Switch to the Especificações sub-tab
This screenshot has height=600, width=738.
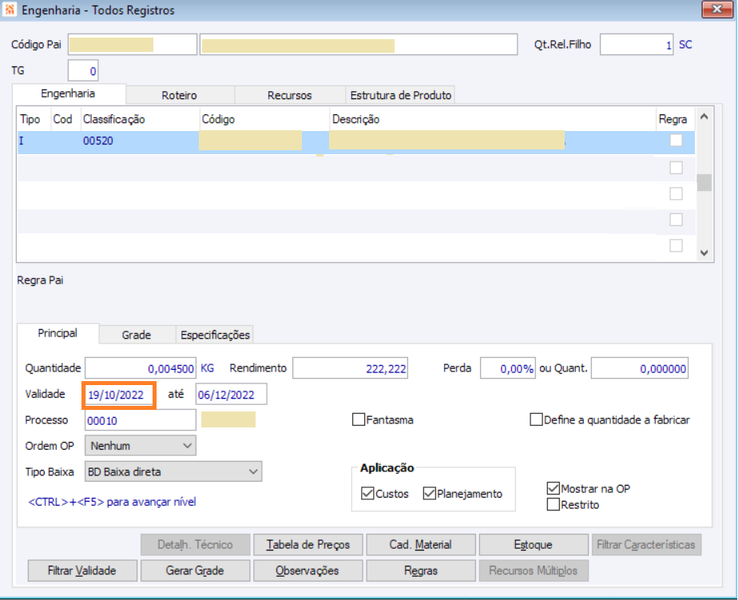point(215,335)
